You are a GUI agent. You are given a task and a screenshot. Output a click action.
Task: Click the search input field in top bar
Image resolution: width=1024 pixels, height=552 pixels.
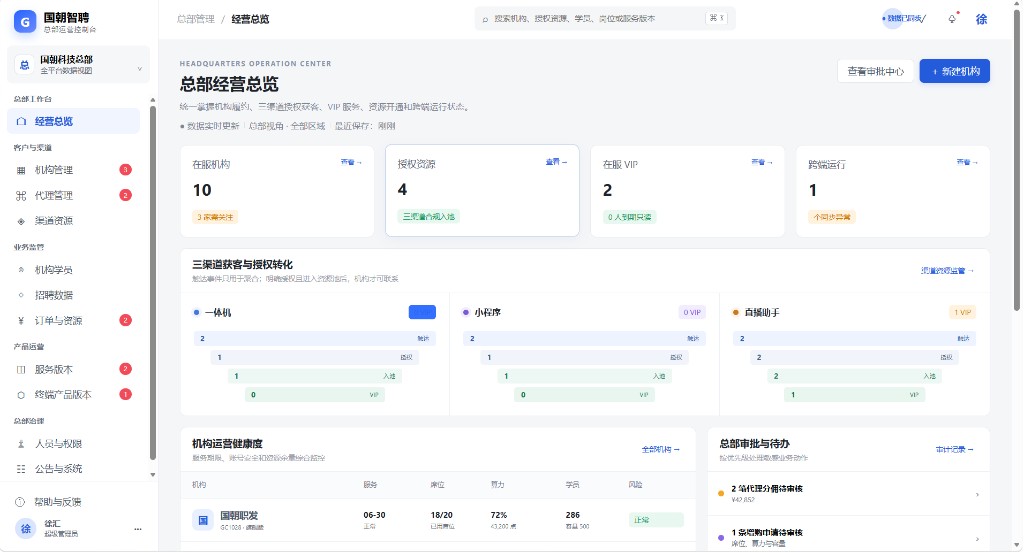click(605, 19)
